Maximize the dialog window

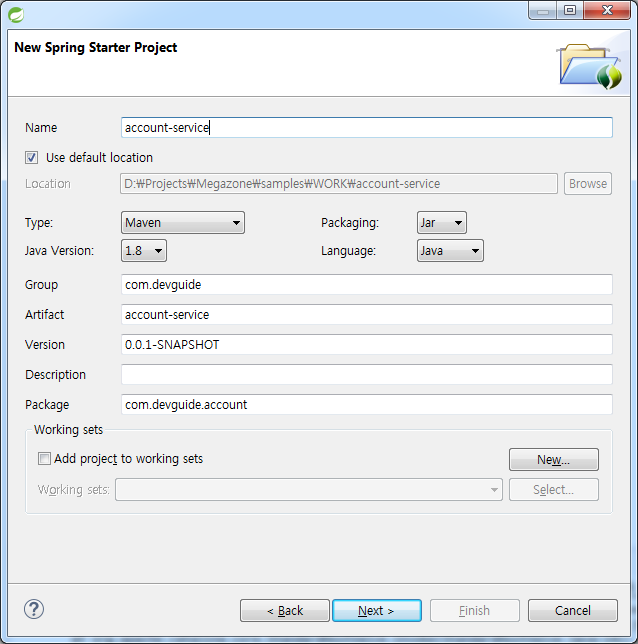point(570,10)
